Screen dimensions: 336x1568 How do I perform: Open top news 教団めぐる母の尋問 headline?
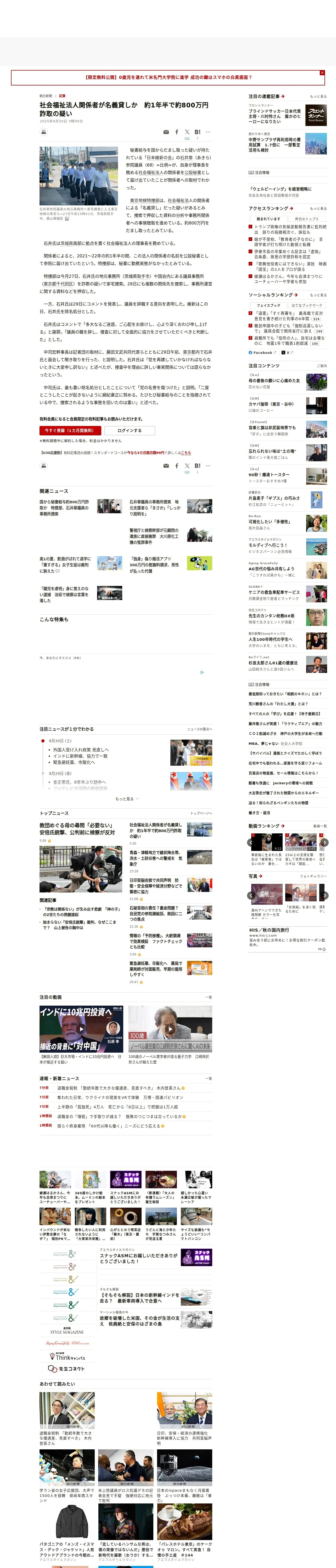pyautogui.click(x=77, y=828)
